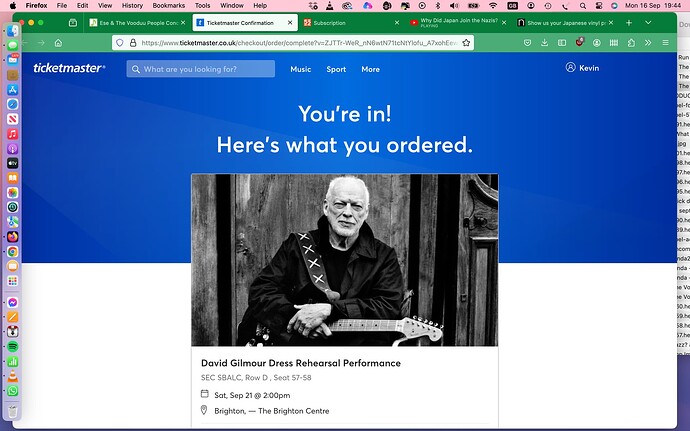The image size is (690, 431).
Task: Open a new tab with plus button
Action: click(x=629, y=22)
